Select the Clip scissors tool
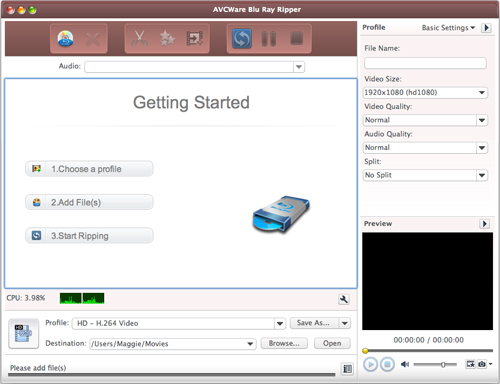This screenshot has height=384, width=500. [x=139, y=38]
